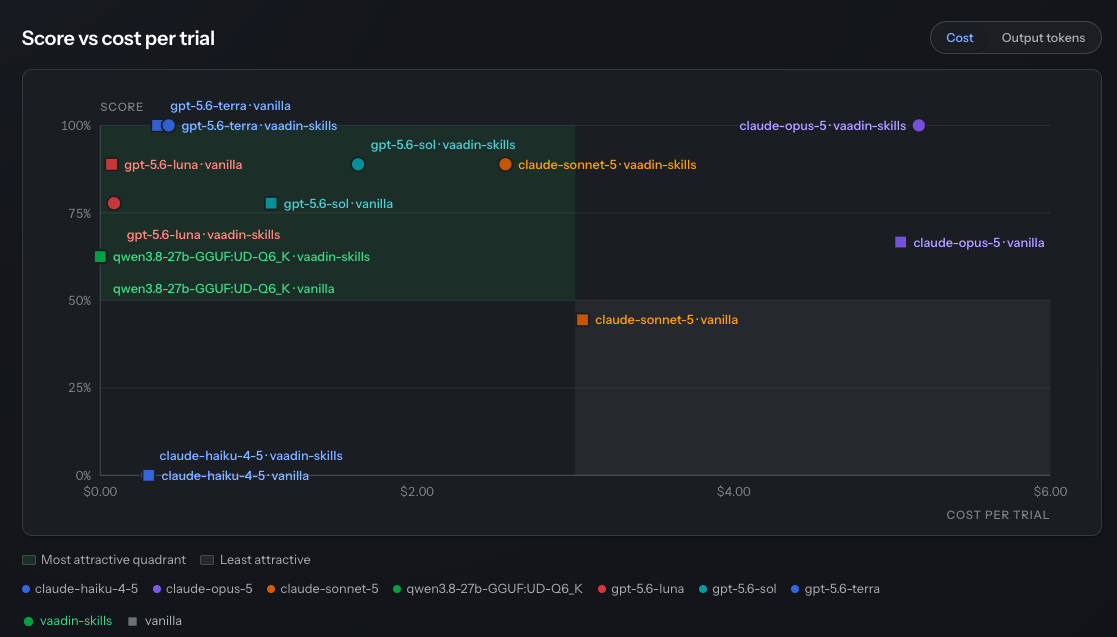Click the qwen3.8-27b-GGUF:UD-Q6_K vanilla label
This screenshot has height=637, width=1117.
(224, 289)
